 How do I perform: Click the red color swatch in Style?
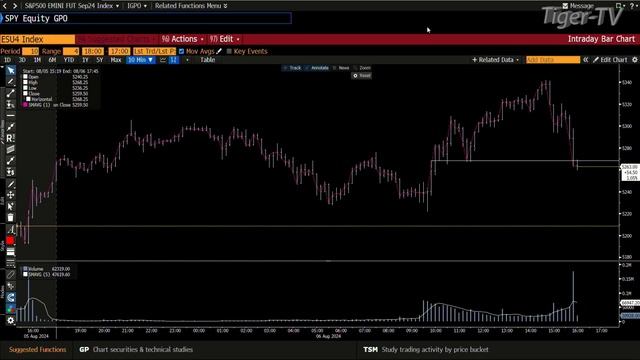click(x=11, y=241)
